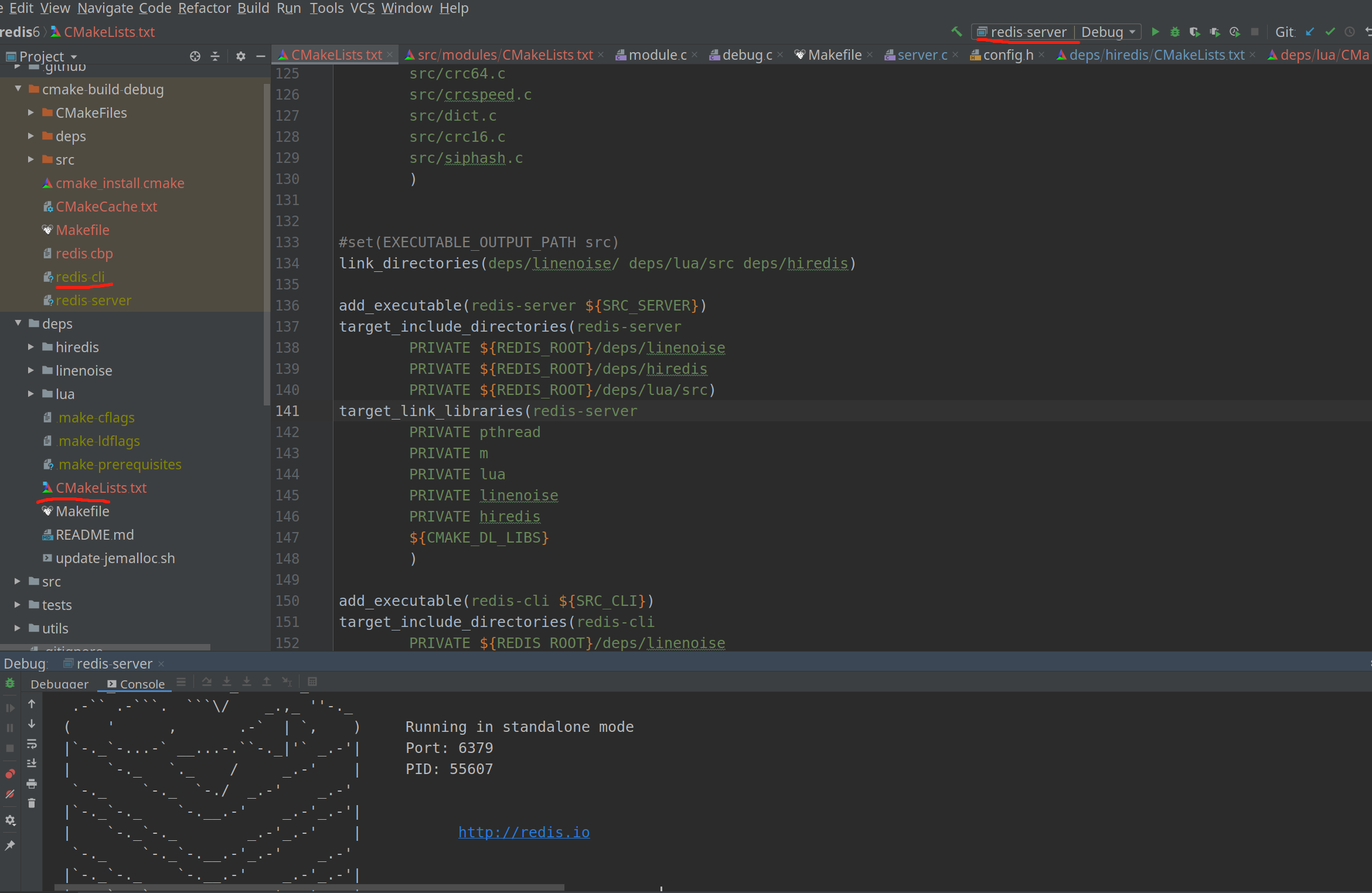
Task: Open the http://redis.io link in console
Action: click(x=523, y=832)
